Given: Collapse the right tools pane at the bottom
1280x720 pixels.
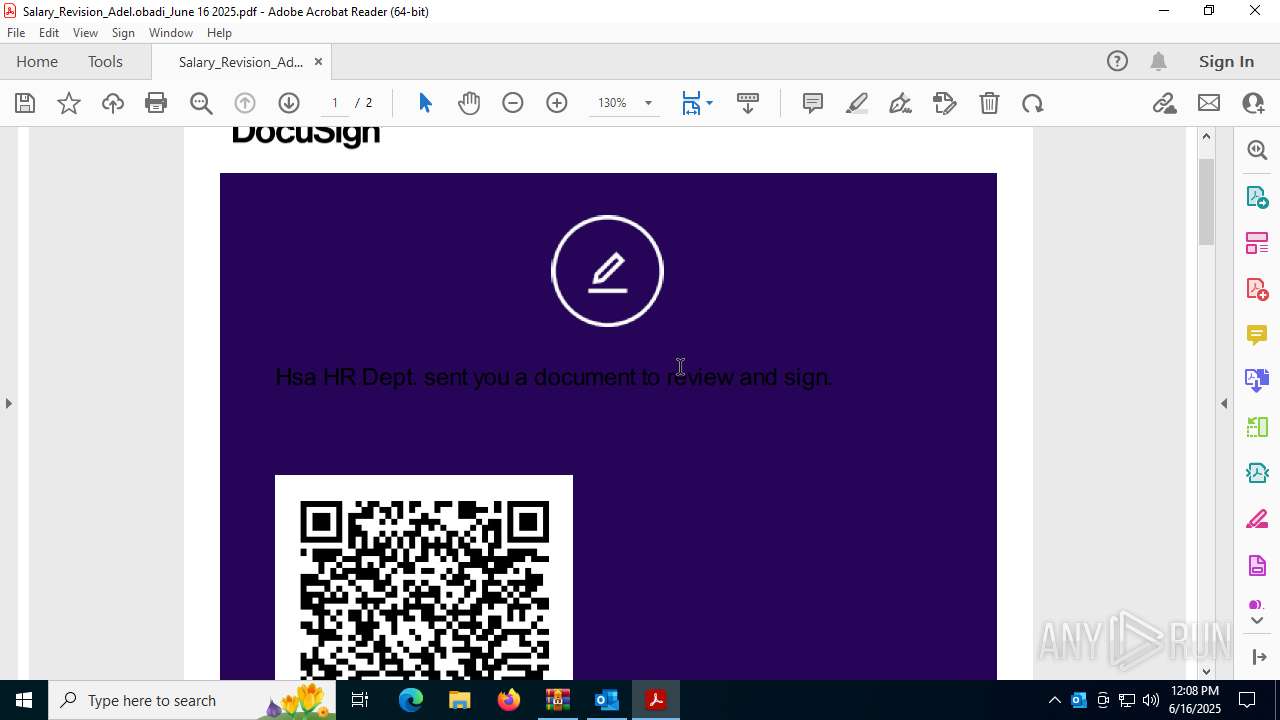Looking at the screenshot, I should click(x=1258, y=657).
